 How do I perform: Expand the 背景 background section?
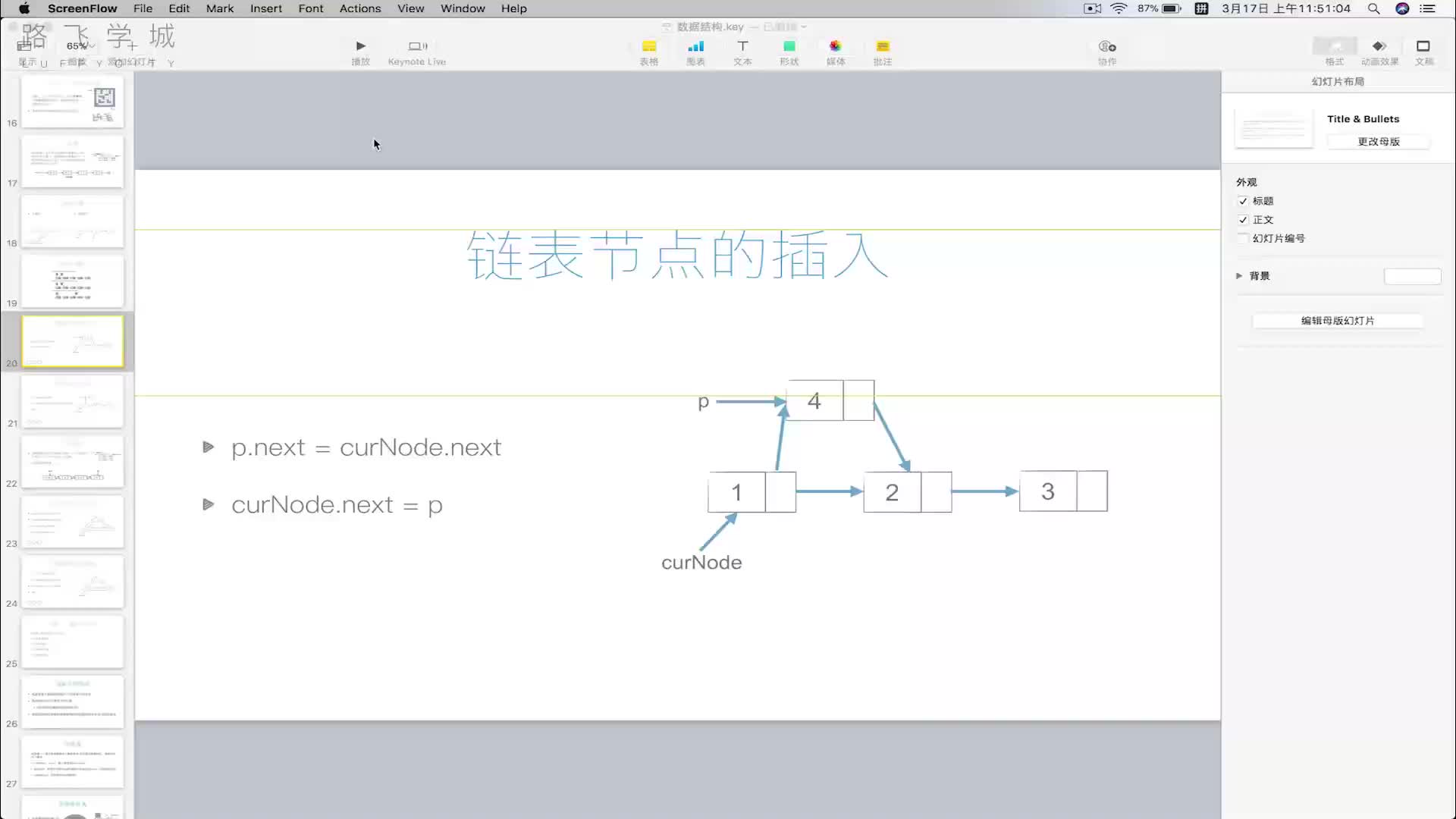tap(1239, 276)
